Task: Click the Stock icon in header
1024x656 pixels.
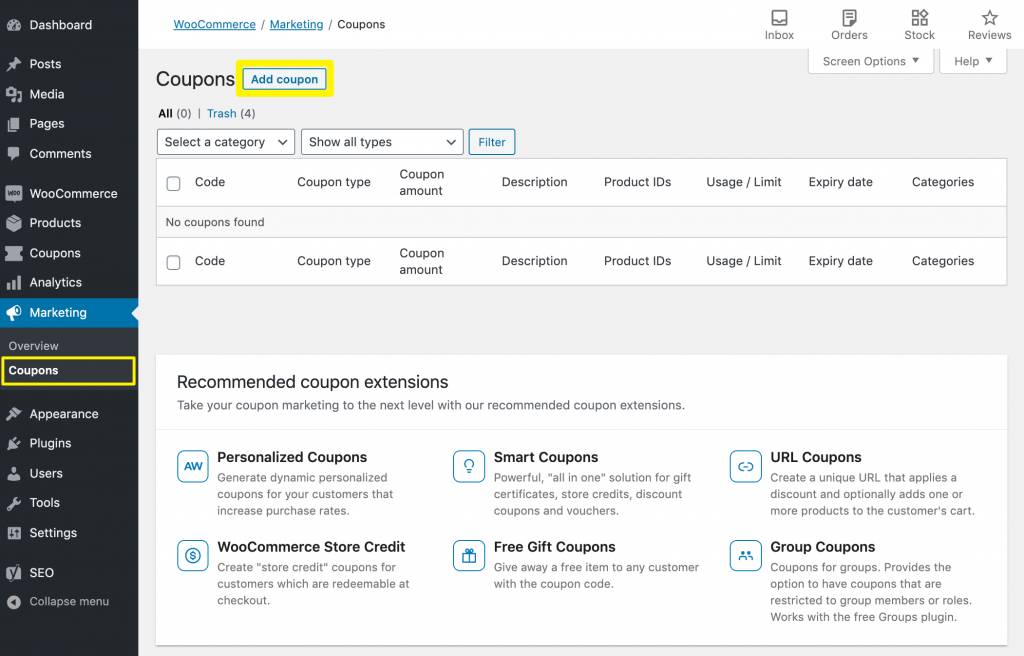Action: pyautogui.click(x=919, y=18)
